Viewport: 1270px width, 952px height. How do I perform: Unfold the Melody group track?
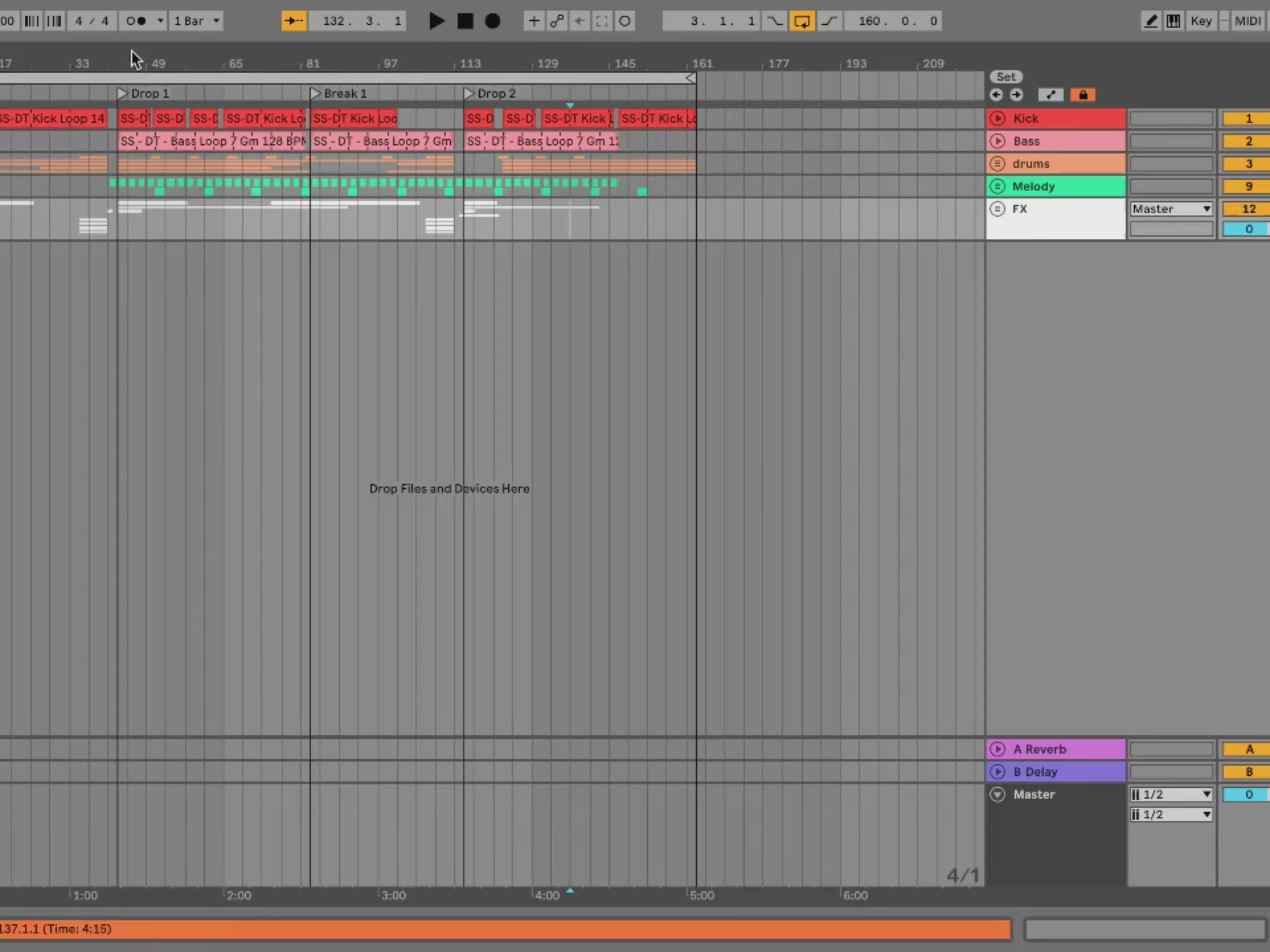point(997,186)
